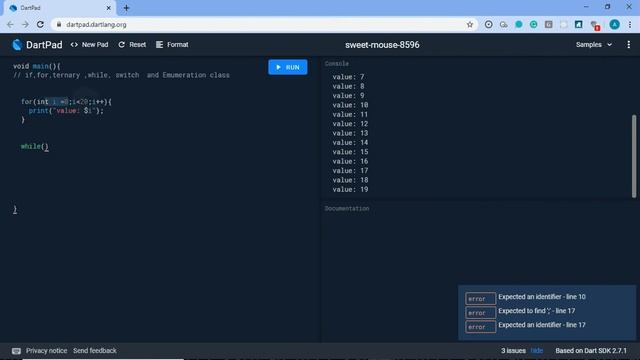Bookmark this page with star icon
The height and width of the screenshot is (360, 640).
[470, 24]
